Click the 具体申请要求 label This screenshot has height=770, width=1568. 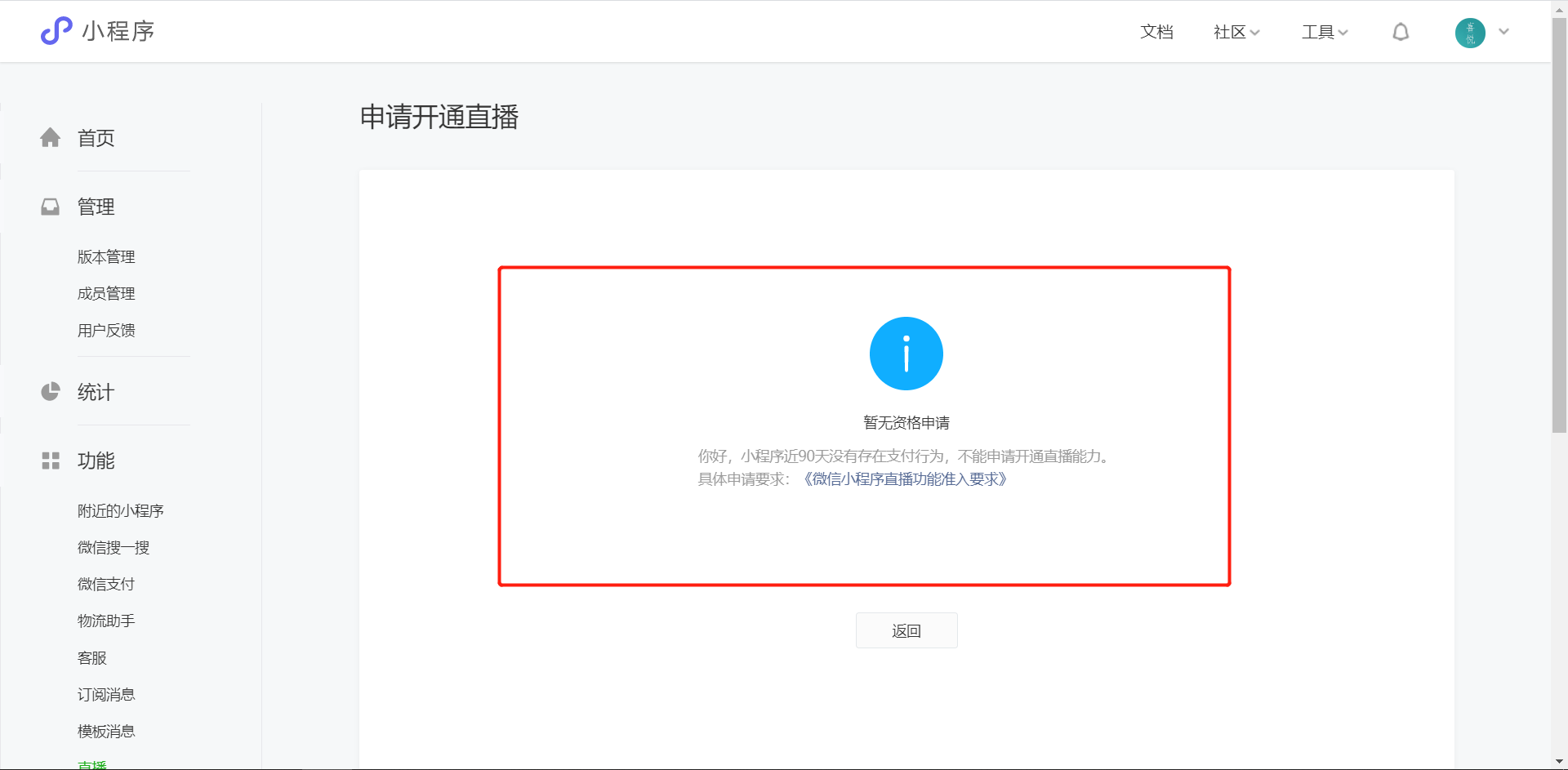[x=743, y=479]
